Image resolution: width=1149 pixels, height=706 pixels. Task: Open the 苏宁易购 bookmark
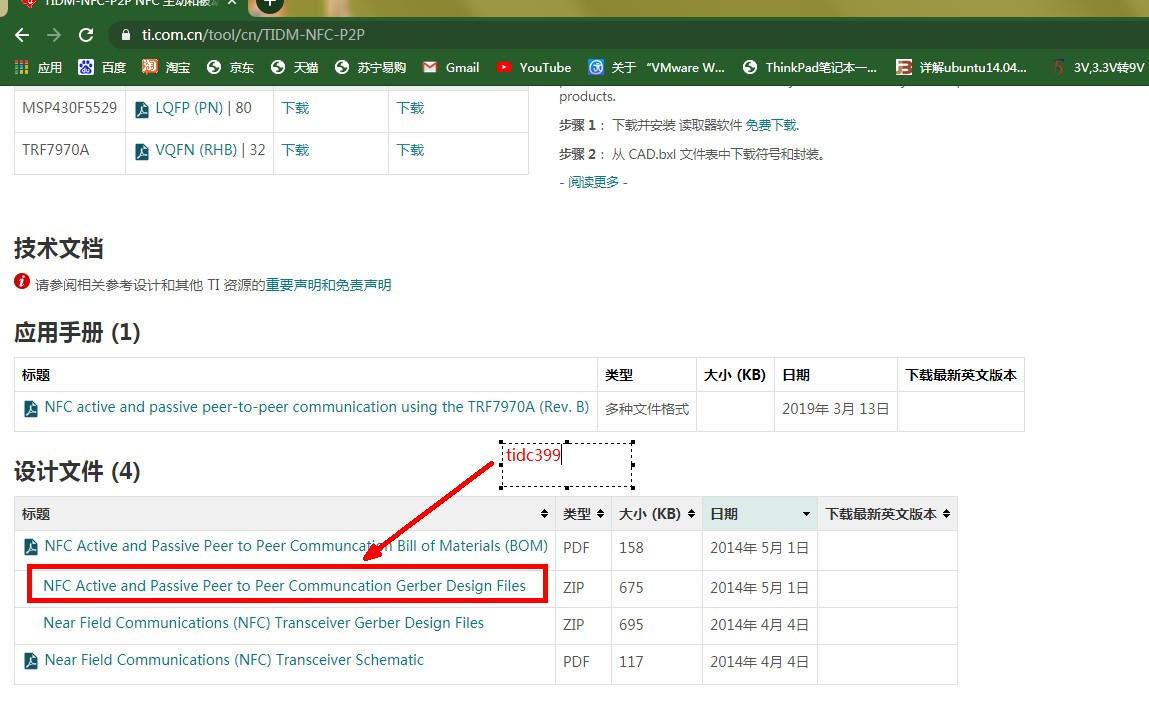coord(370,67)
